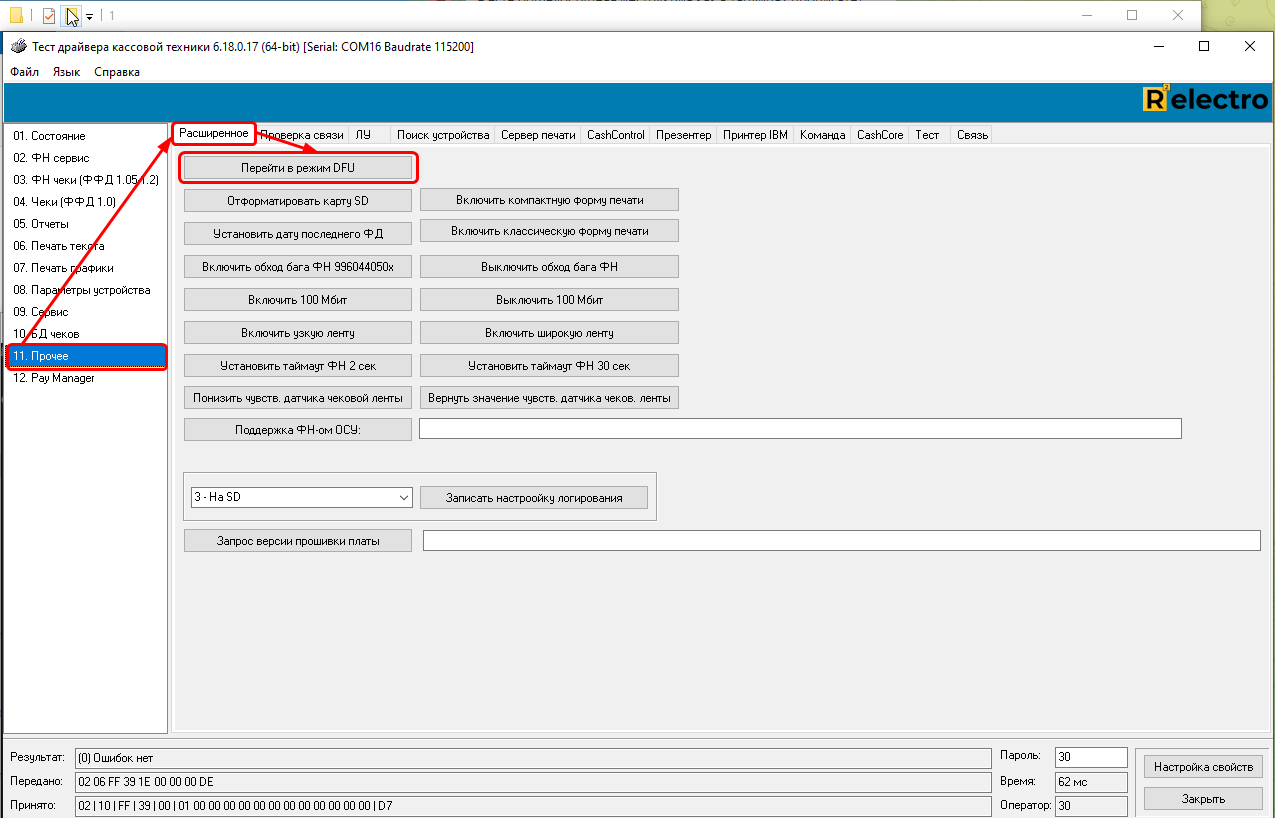This screenshot has width=1275, height=818.
Task: Expand the logging mode dropdown '3 - На SD'
Action: pos(403,497)
